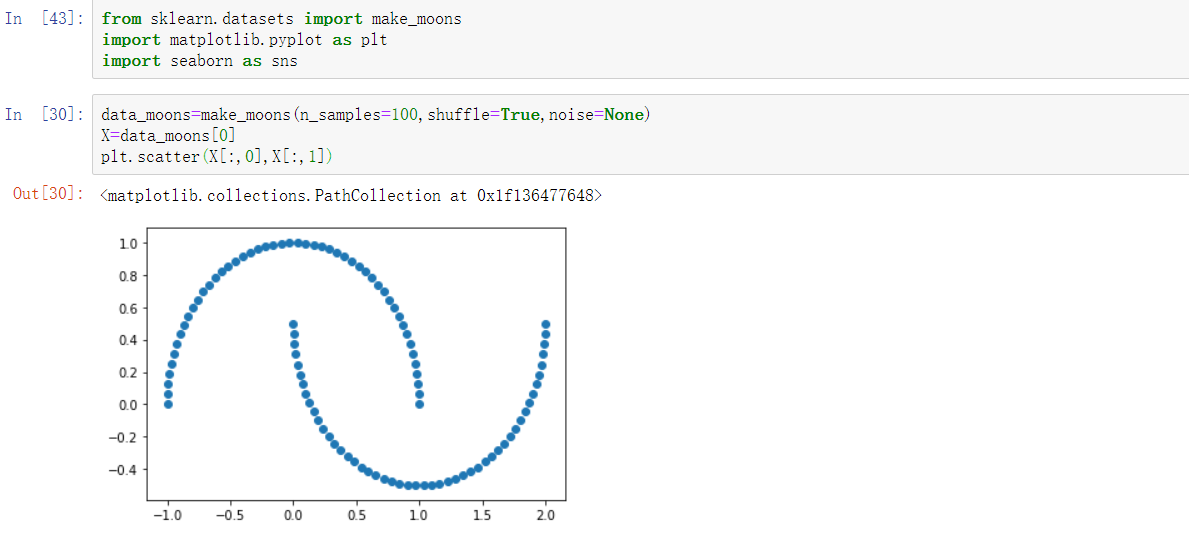Image resolution: width=1189 pixels, height=533 pixels.
Task: Click the 'import seaborn as sns' line
Action: [x=199, y=61]
